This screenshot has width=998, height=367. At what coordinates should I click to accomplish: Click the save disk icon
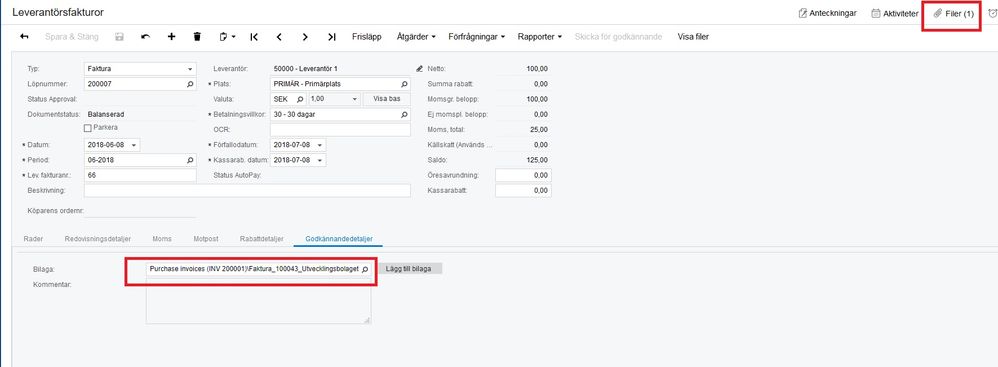point(119,37)
